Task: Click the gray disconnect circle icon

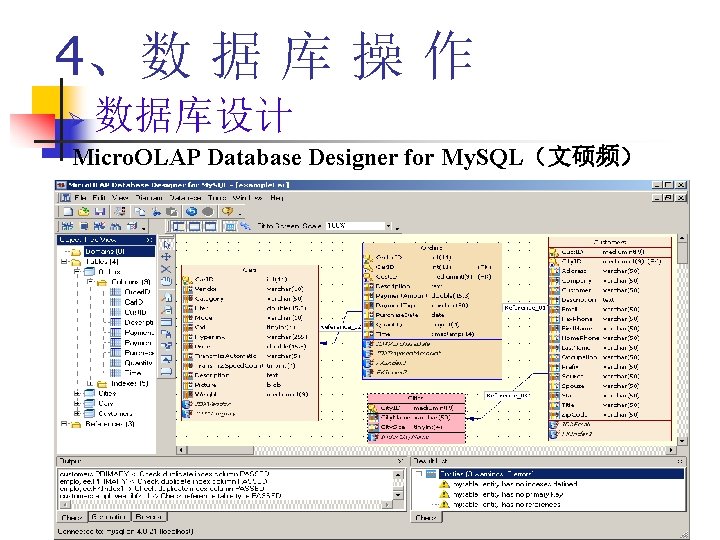Action: (x=208, y=212)
